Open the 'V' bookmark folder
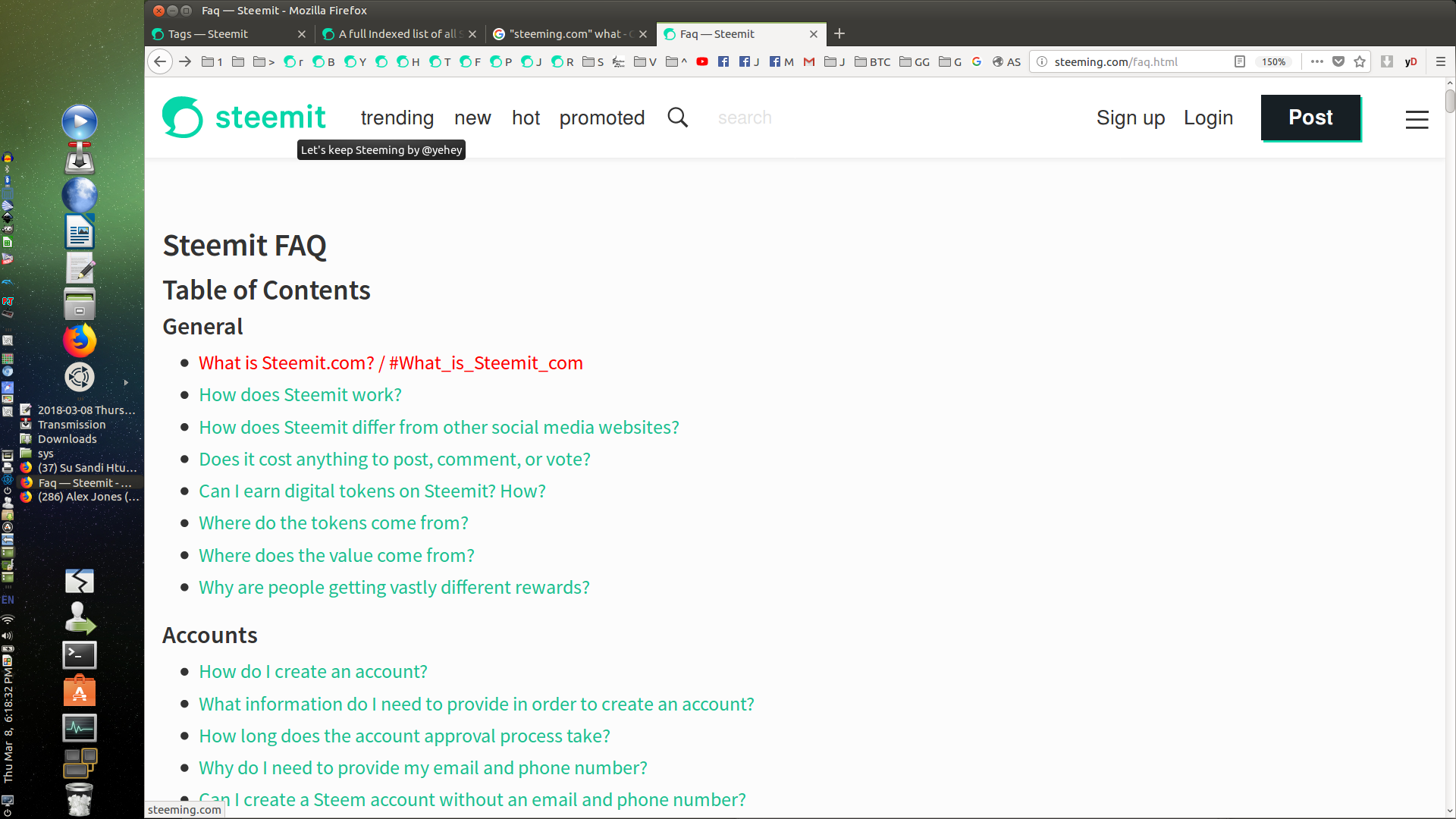 pos(645,61)
